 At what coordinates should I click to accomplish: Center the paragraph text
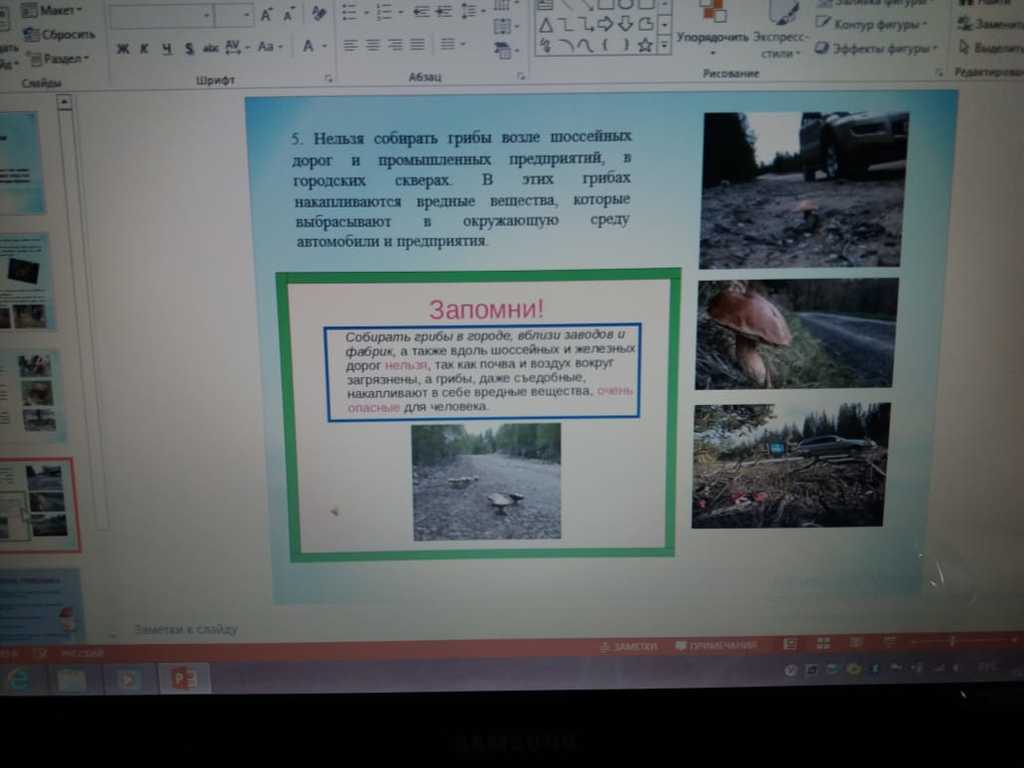373,45
